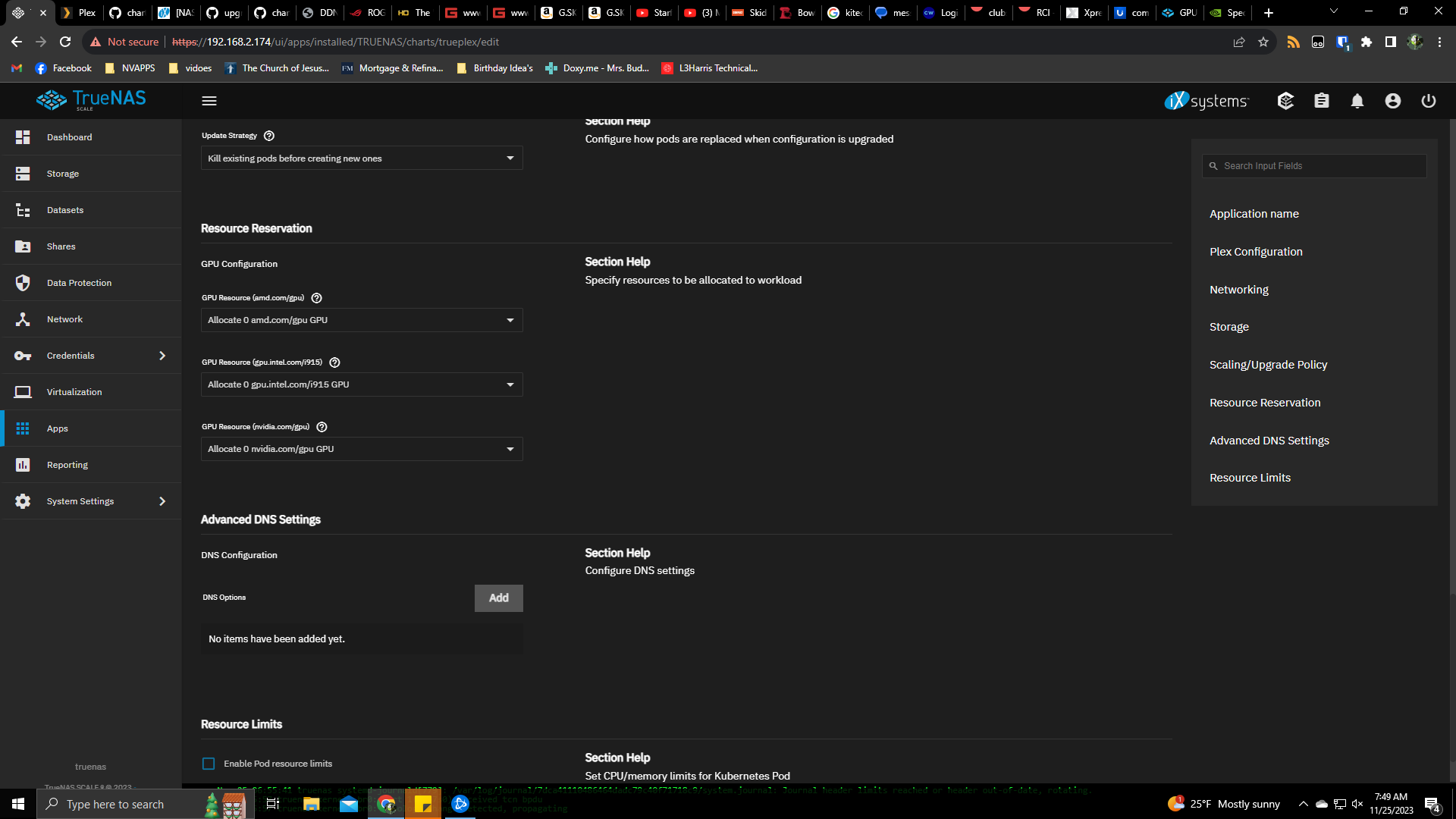Screen dimensions: 1456x819
Task: Click the TrueCommand status icon in header
Action: (1285, 101)
